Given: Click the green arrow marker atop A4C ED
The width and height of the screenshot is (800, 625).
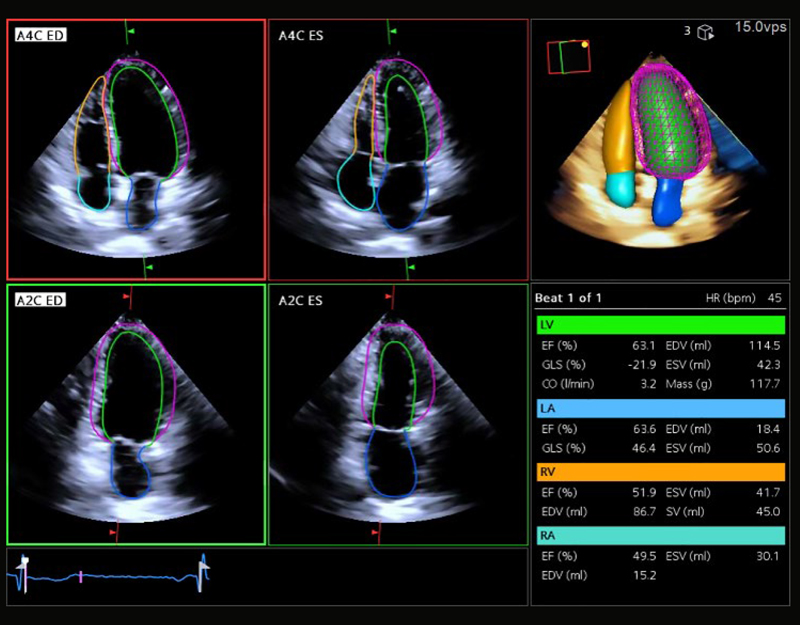Looking at the screenshot, I should (127, 33).
